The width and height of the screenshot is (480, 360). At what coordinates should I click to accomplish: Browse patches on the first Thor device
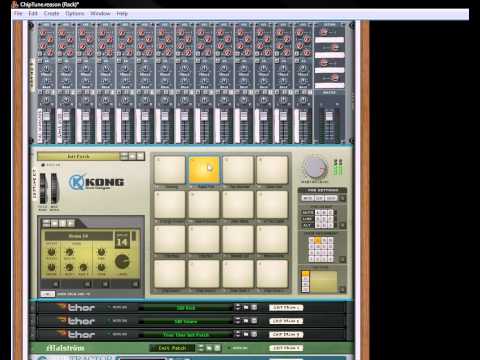pyautogui.click(x=246, y=307)
